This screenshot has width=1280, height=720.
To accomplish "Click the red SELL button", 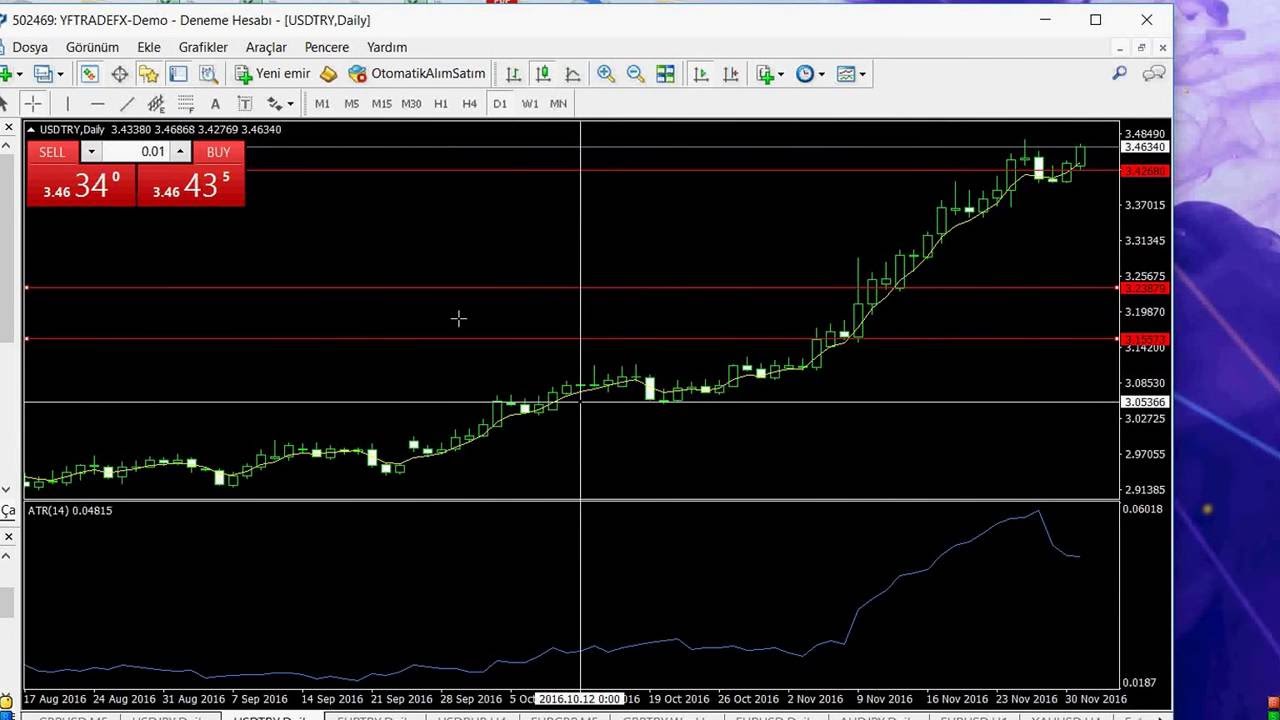I will tap(52, 152).
